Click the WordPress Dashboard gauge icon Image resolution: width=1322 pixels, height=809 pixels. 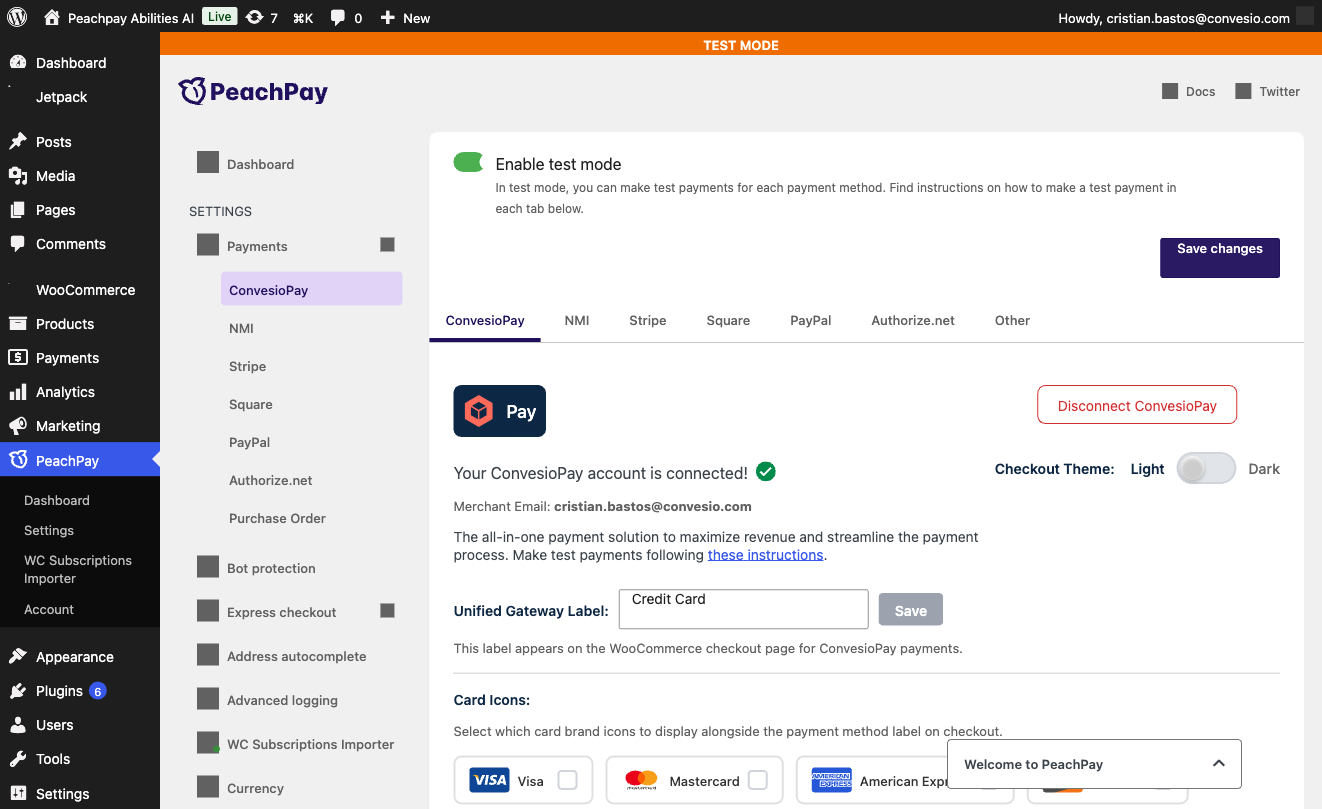[x=18, y=62]
